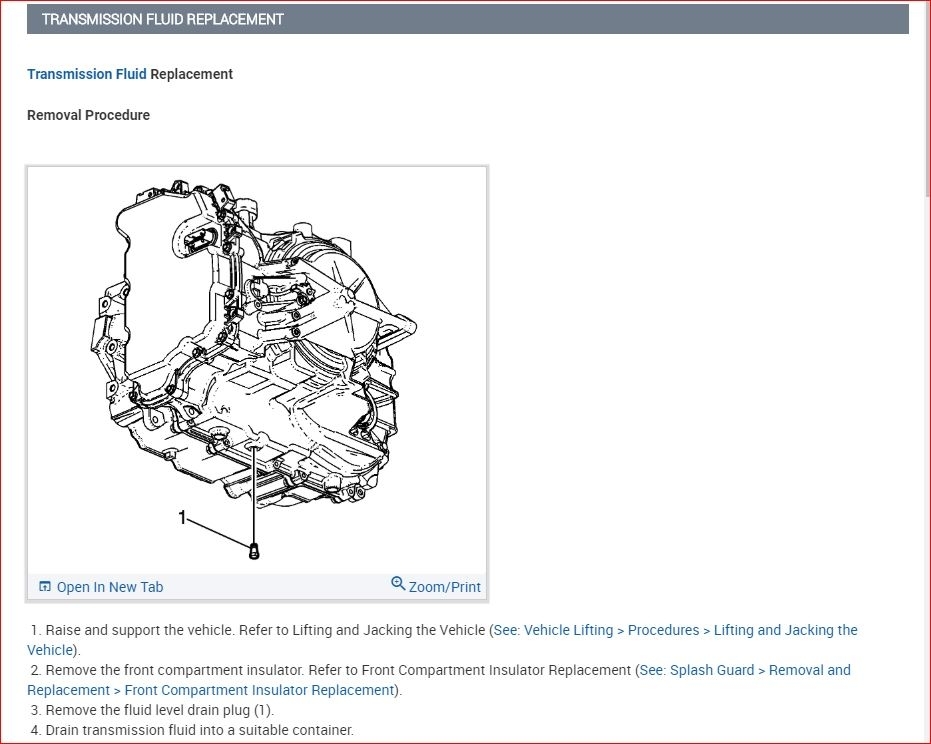Click the blue 'Vehicle' link ending step 1
The height and width of the screenshot is (744, 931).
[x=50, y=650]
